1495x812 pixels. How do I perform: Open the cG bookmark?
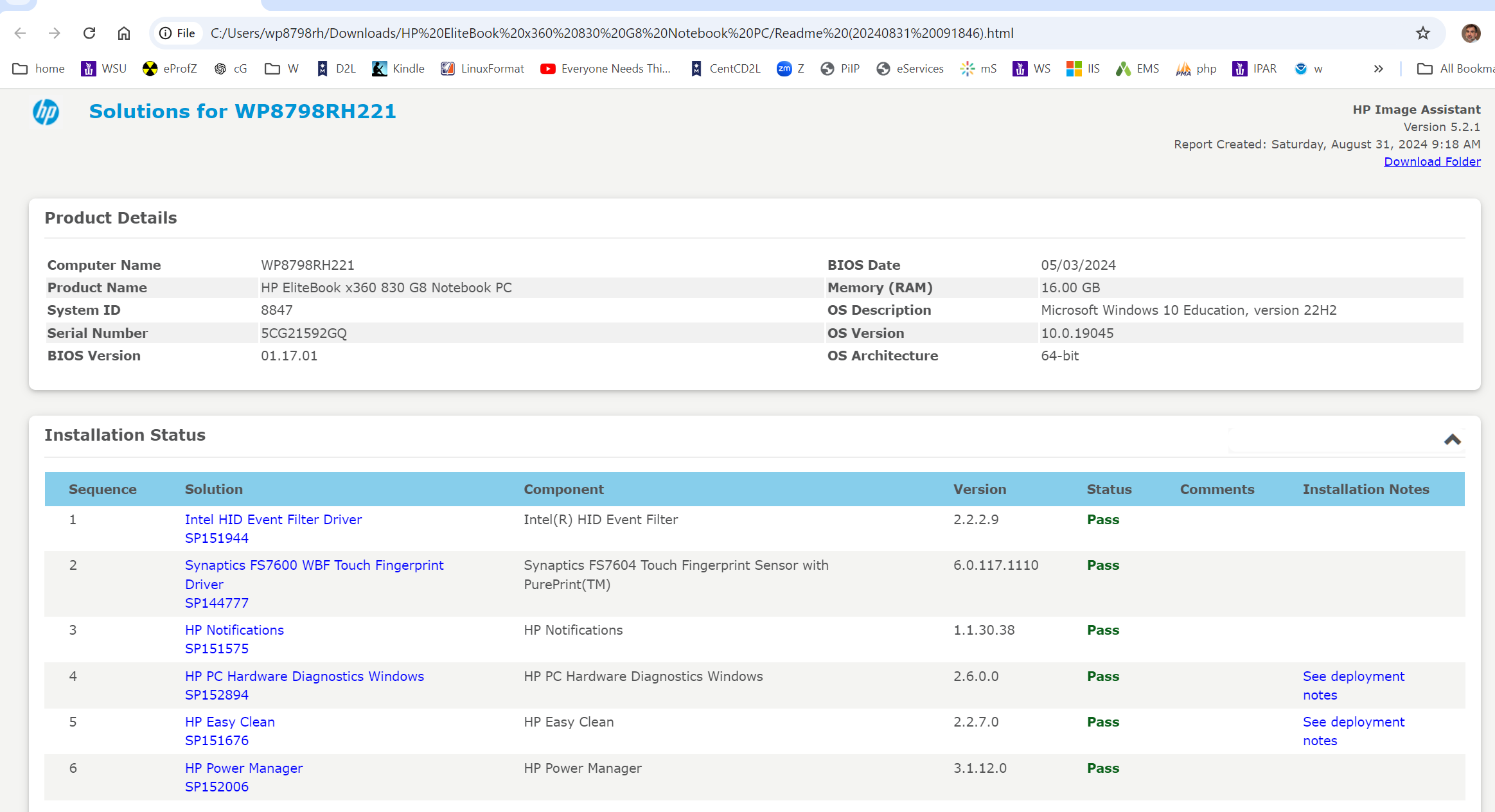click(231, 69)
